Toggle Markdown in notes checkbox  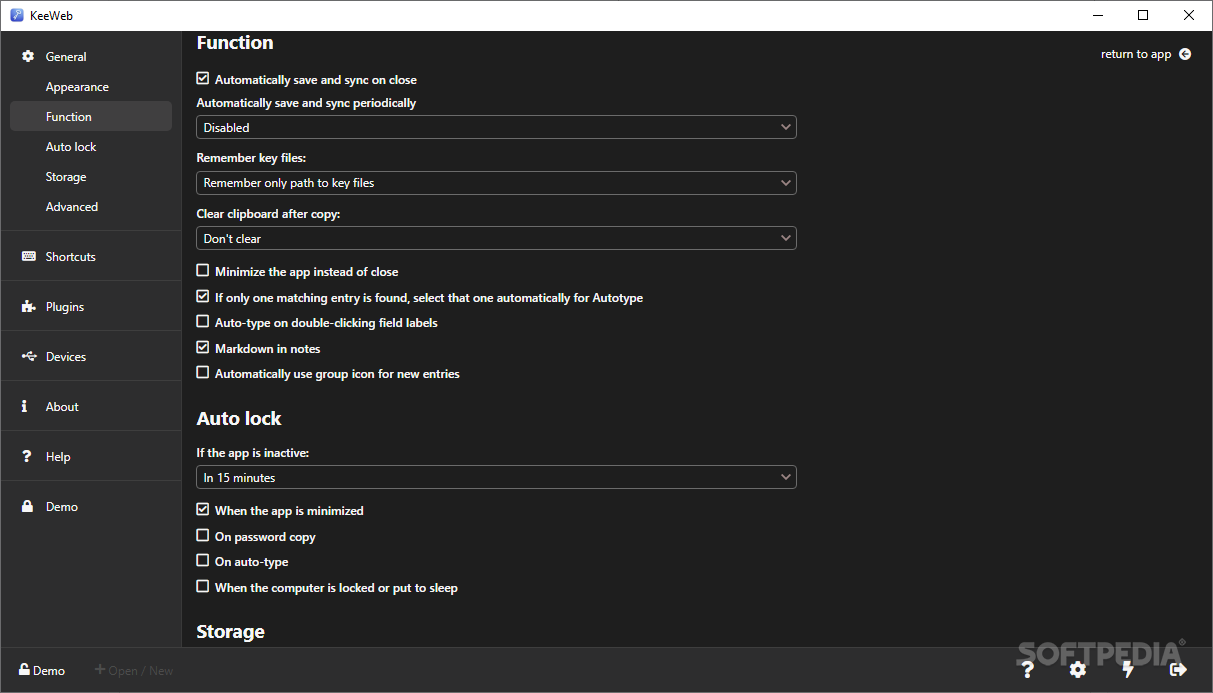[x=203, y=347]
